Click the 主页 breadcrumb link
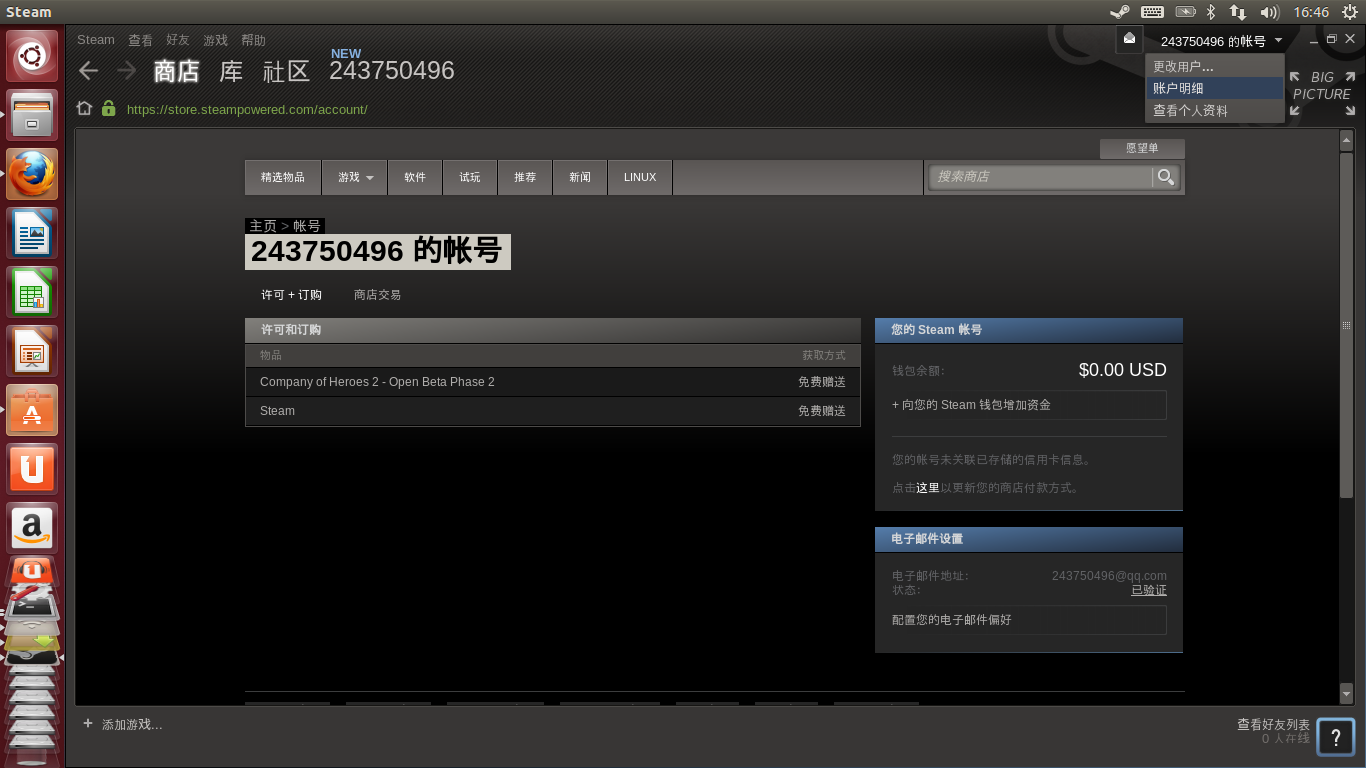Screen dimensions: 1366x768 [x=263, y=226]
